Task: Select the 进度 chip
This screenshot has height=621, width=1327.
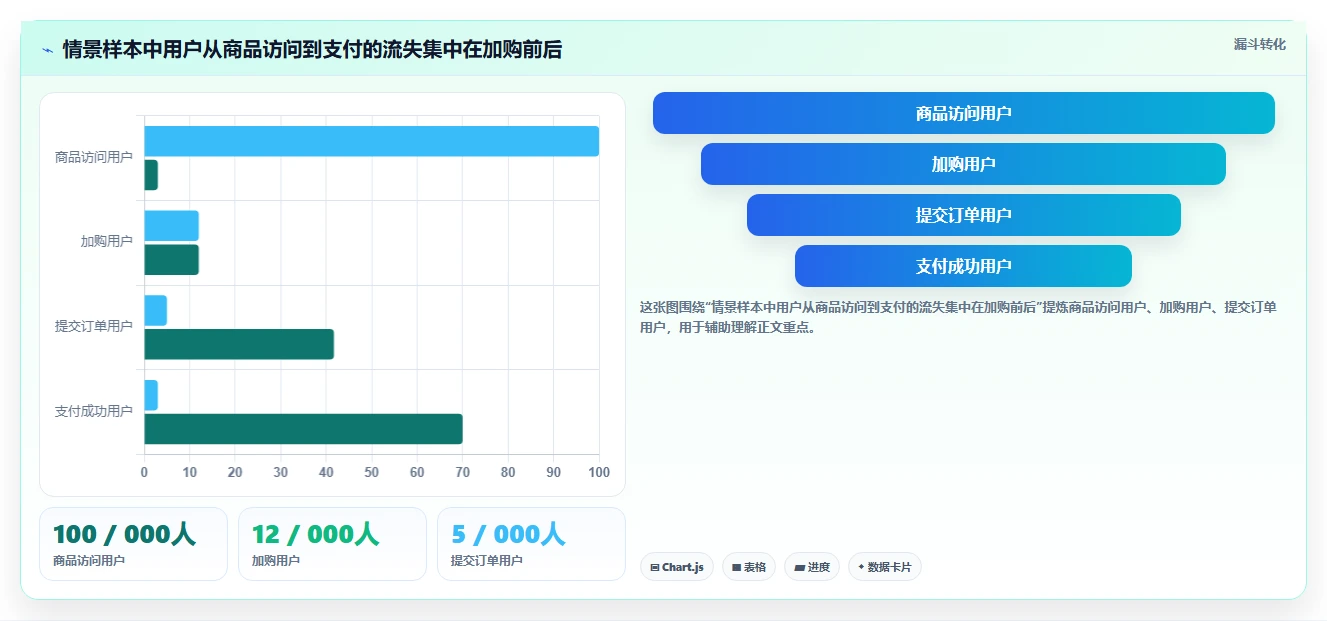Action: pos(812,567)
